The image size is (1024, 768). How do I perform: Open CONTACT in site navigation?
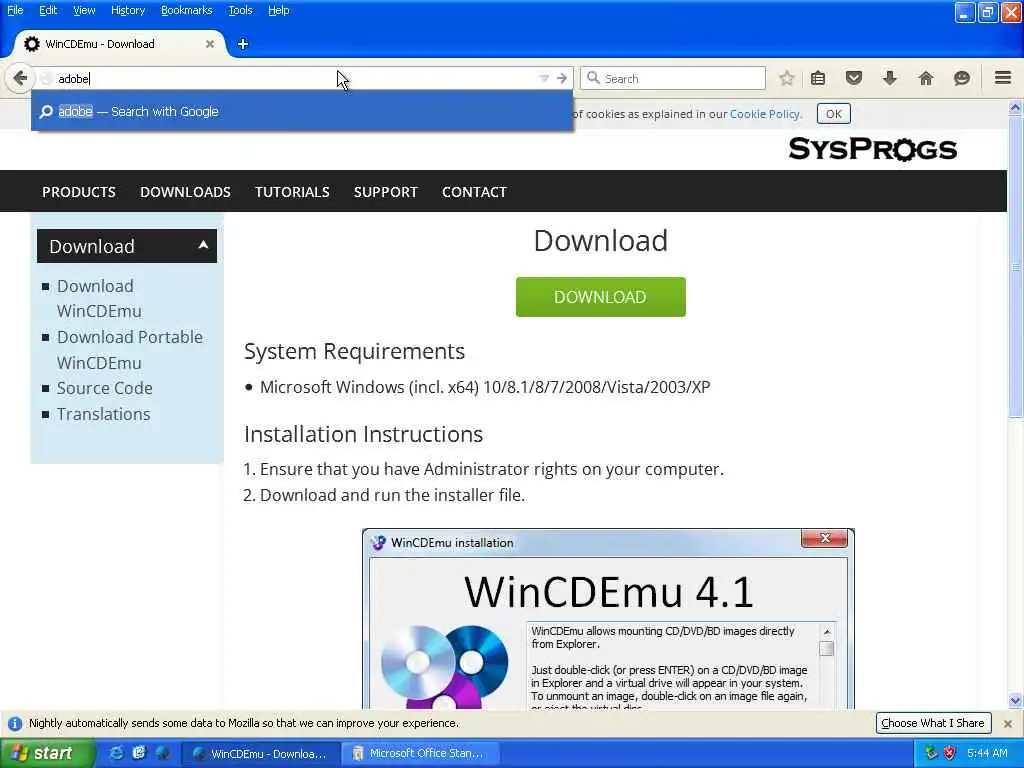click(474, 192)
